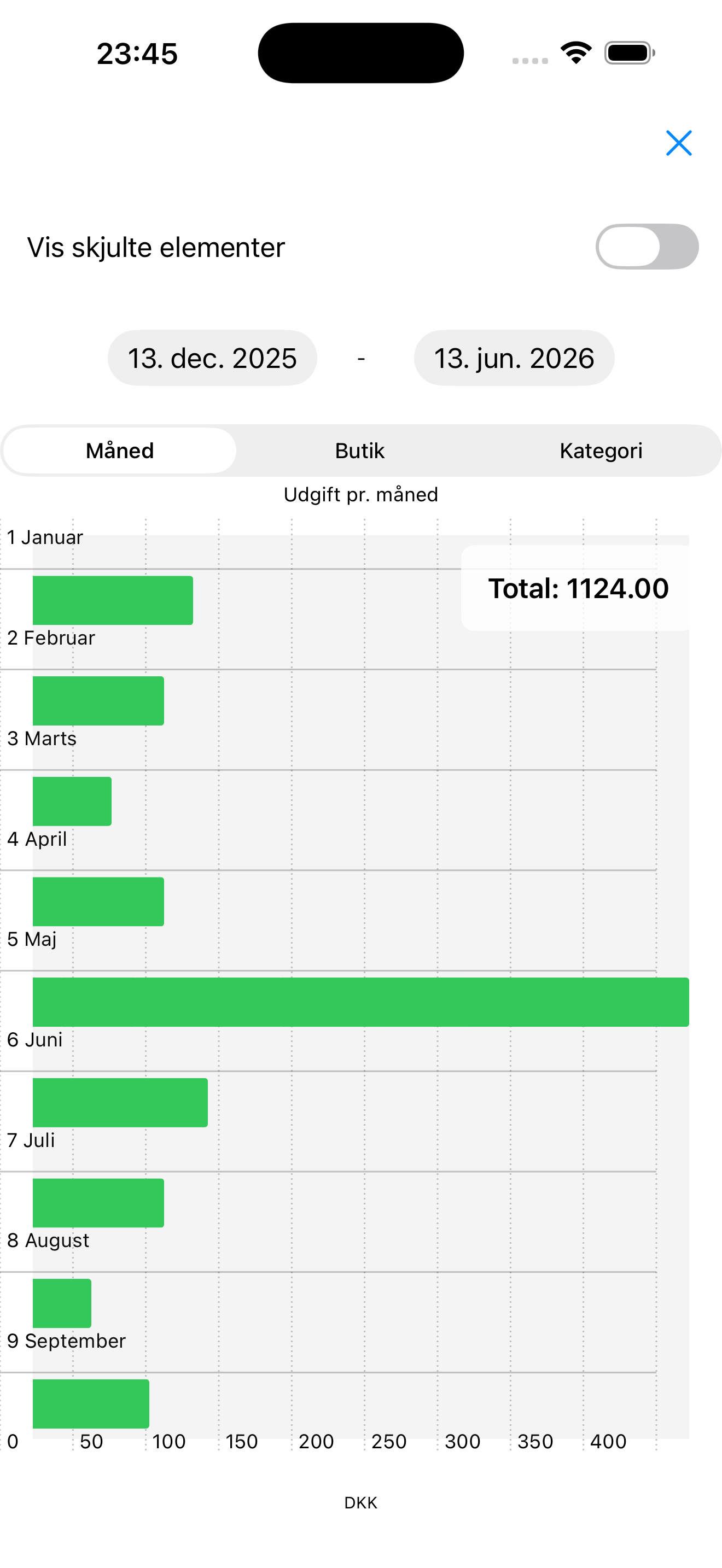This screenshot has height=1568, width=722.
Task: Close the statistics view with the X icon
Action: pyautogui.click(x=678, y=143)
